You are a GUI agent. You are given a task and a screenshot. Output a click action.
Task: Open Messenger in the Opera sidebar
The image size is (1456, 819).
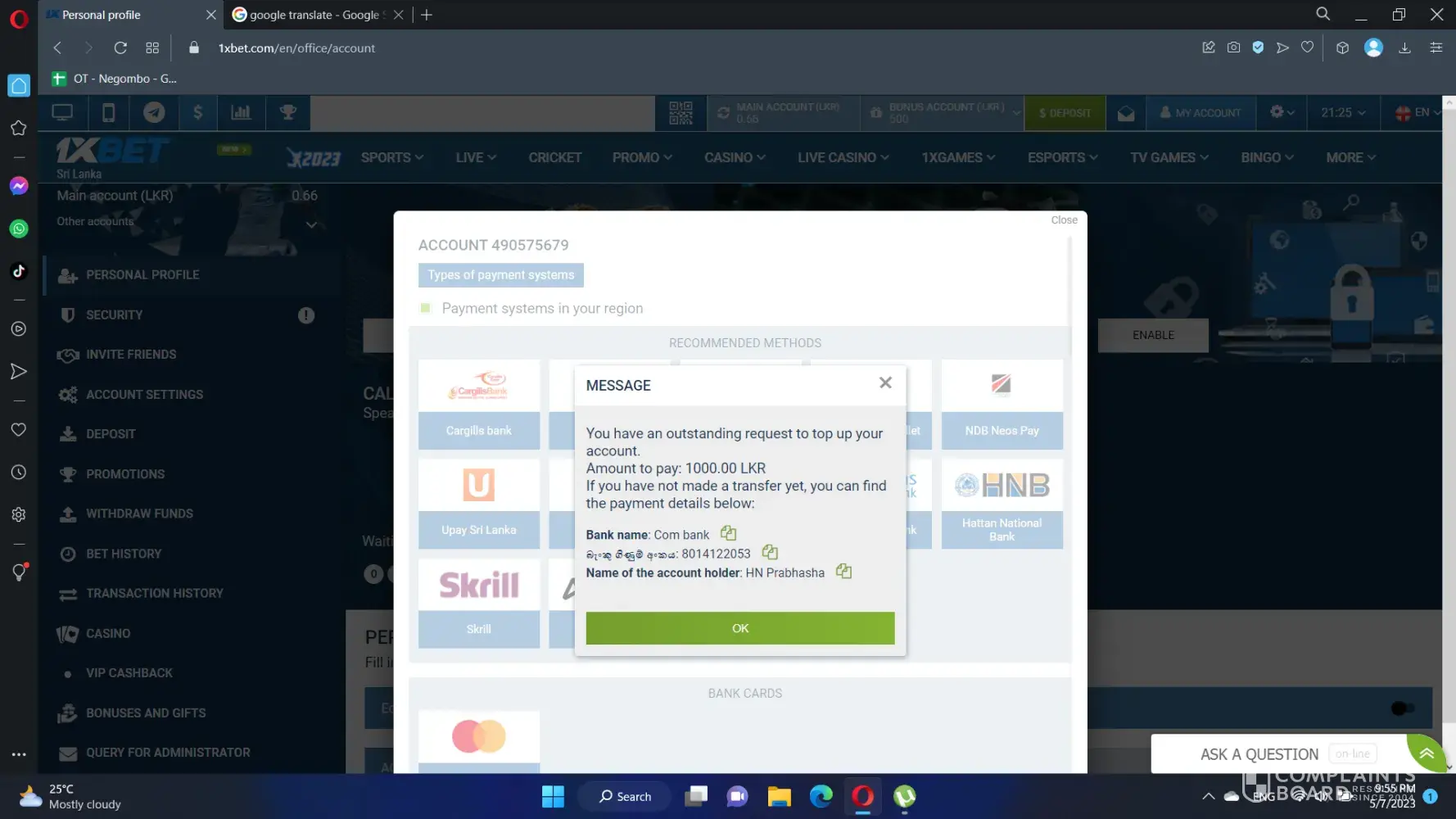point(19,187)
